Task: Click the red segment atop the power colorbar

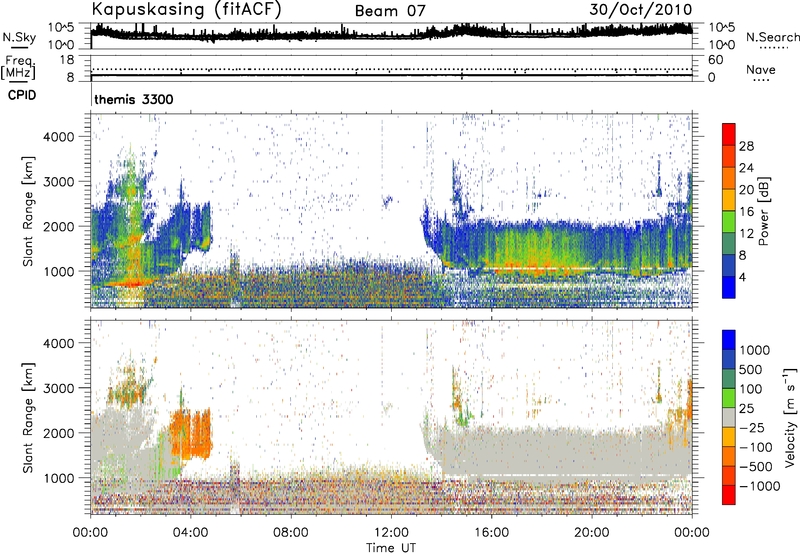Action: 729,134
